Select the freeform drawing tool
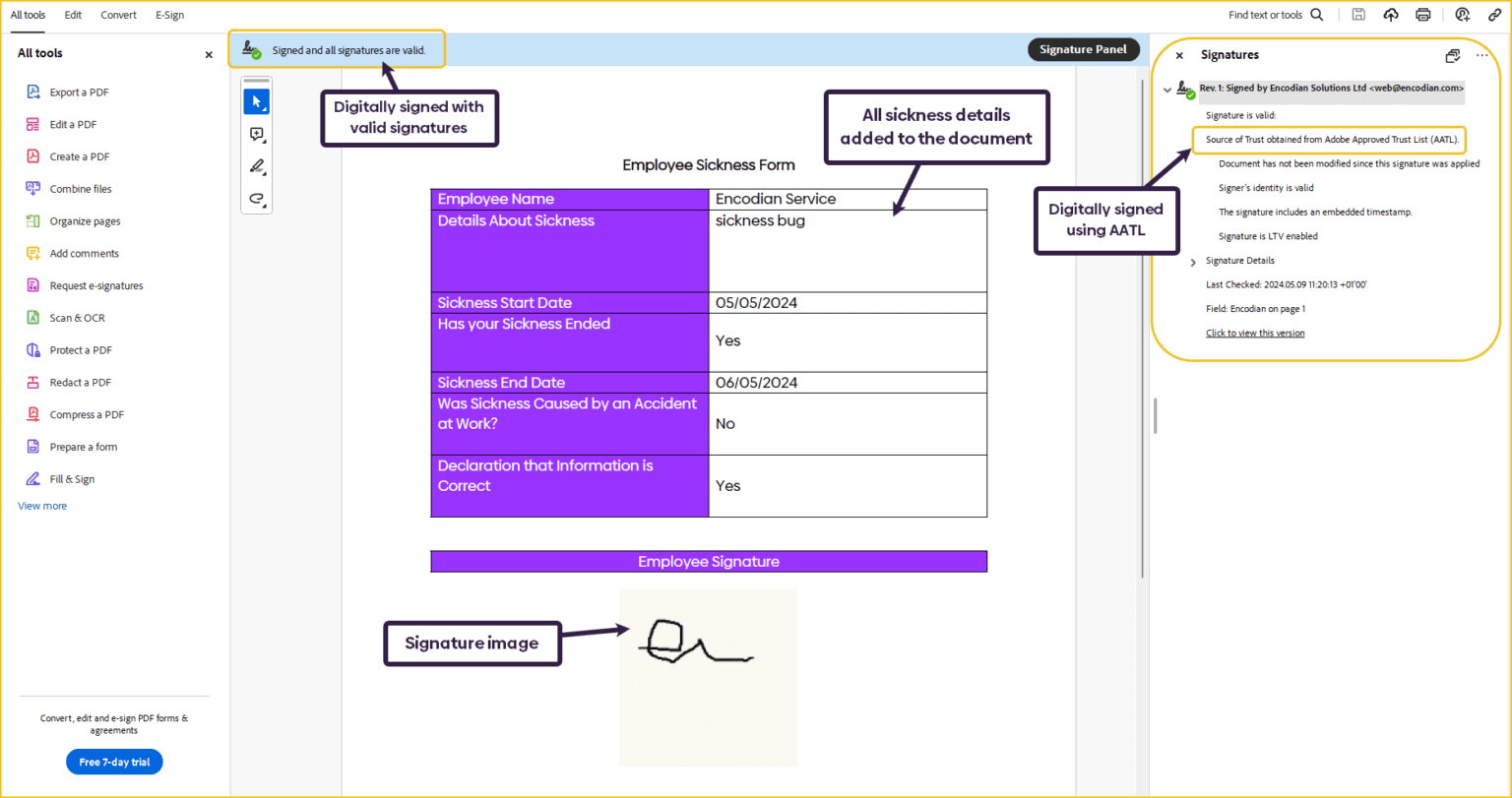The width and height of the screenshot is (1512, 798). click(x=257, y=199)
